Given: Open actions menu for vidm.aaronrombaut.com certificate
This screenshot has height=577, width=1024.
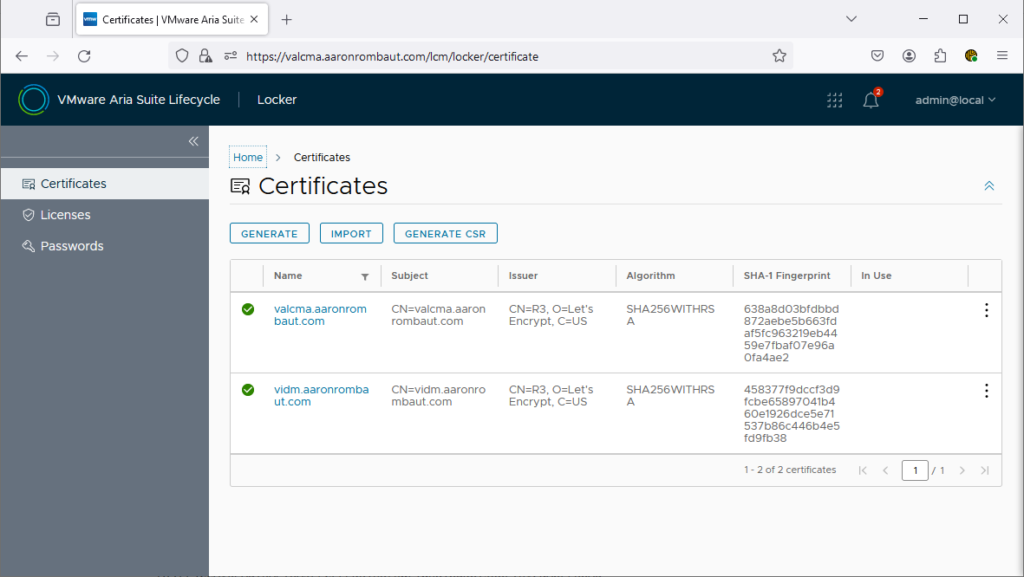Looking at the screenshot, I should click(x=986, y=390).
